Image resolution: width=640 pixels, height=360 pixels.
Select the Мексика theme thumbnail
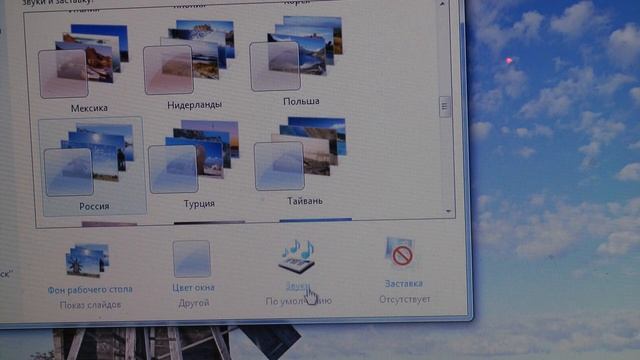tap(84, 61)
